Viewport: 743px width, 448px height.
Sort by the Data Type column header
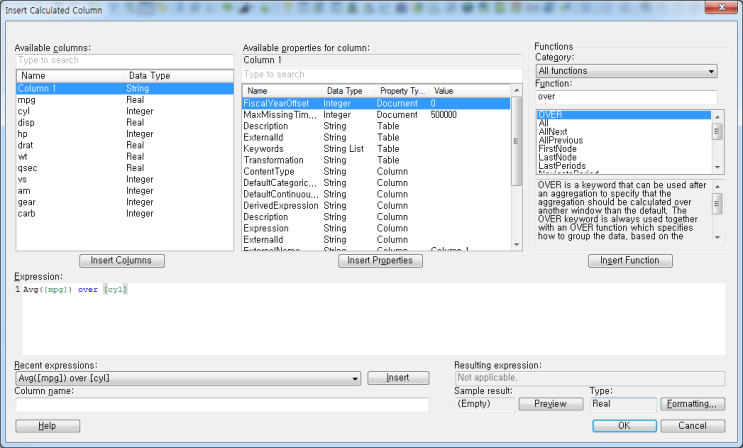(x=150, y=76)
